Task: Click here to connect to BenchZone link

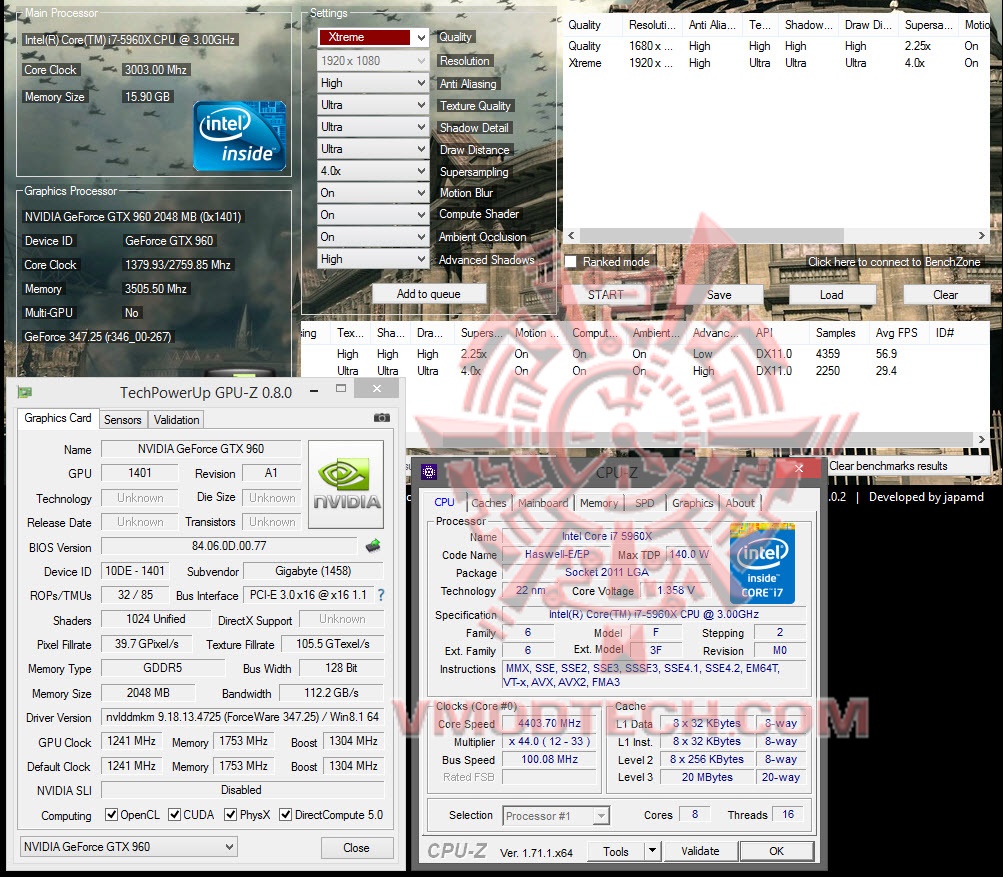Action: [x=894, y=262]
